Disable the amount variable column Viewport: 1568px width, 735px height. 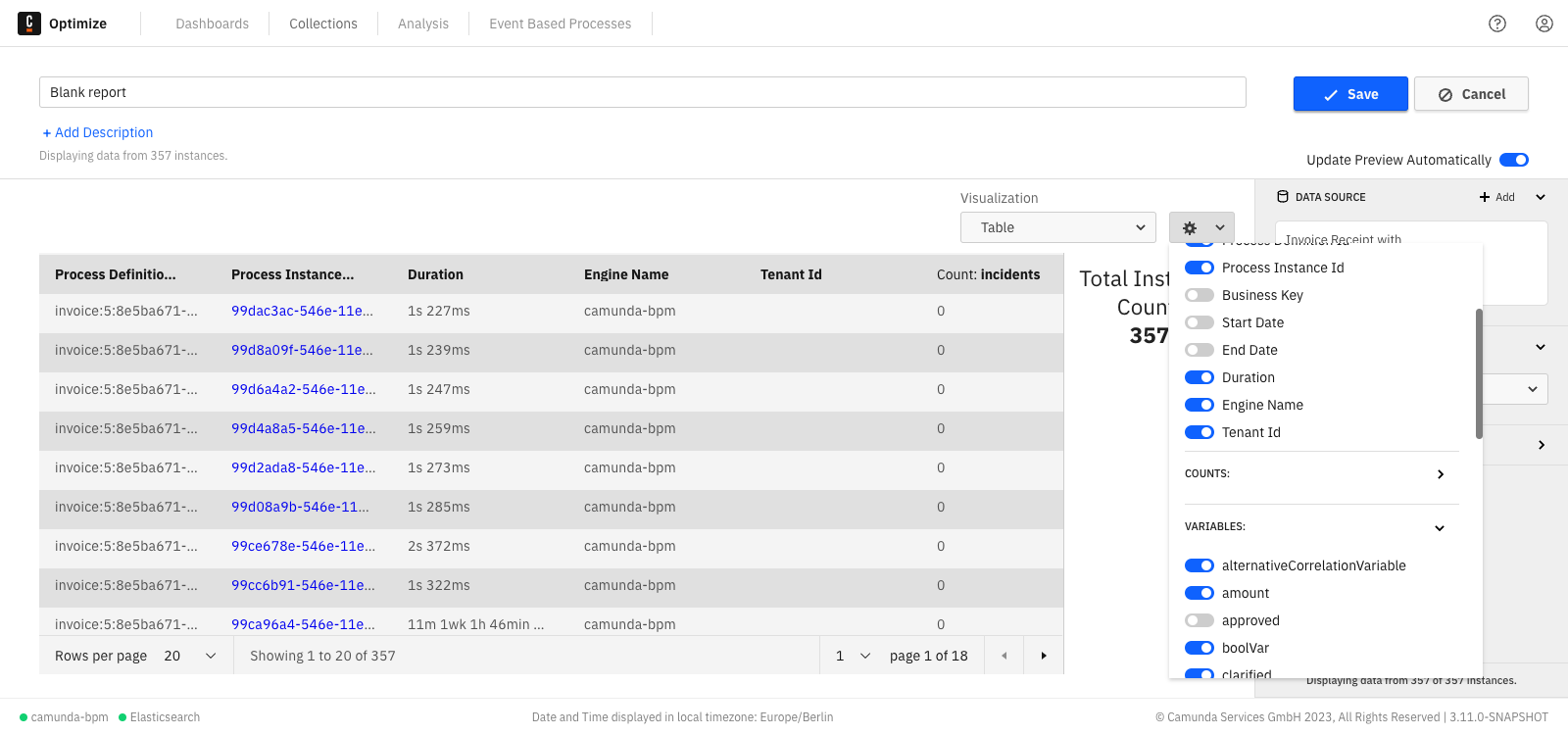[x=1200, y=593]
